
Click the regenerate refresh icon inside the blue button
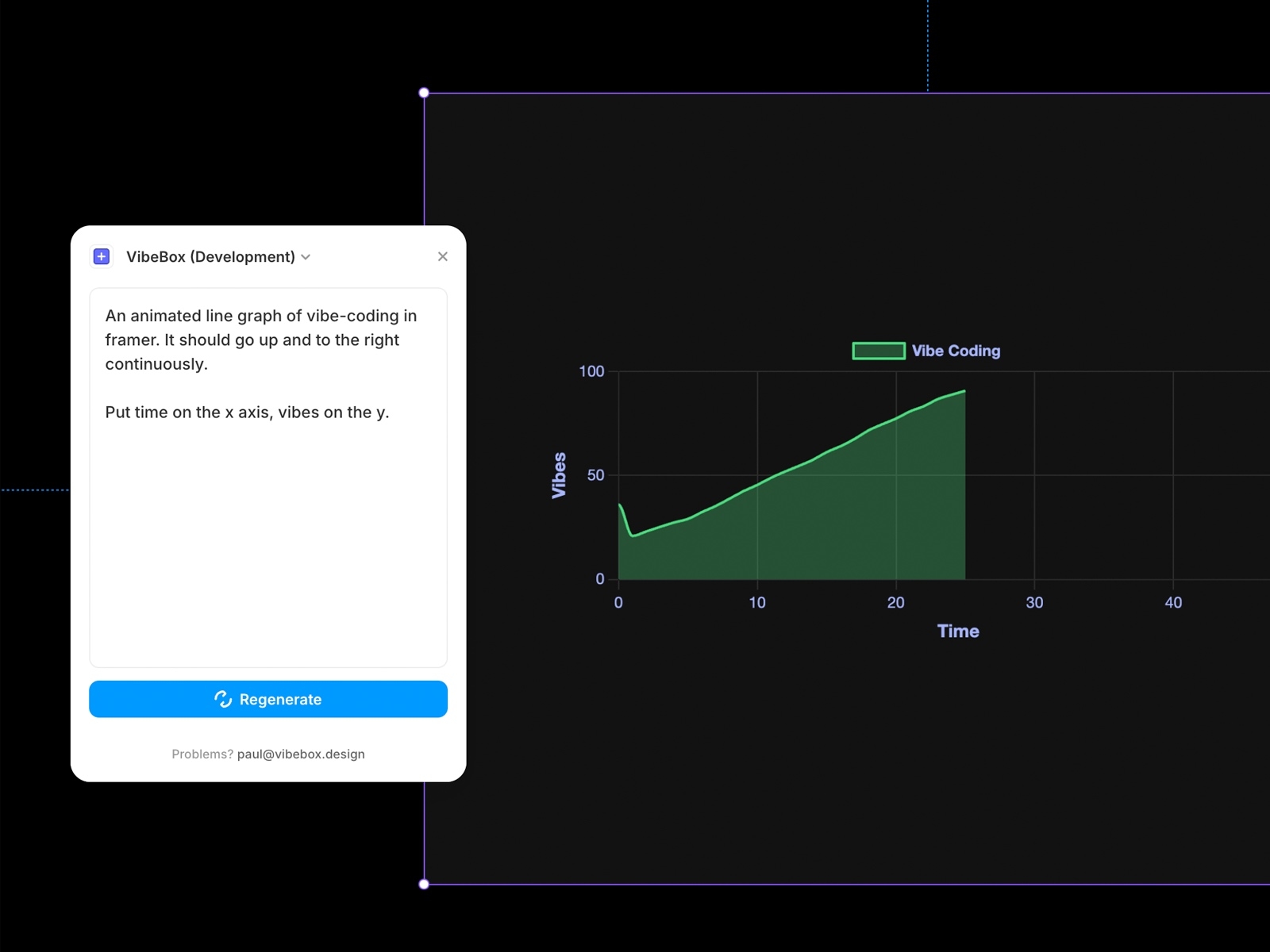point(224,699)
